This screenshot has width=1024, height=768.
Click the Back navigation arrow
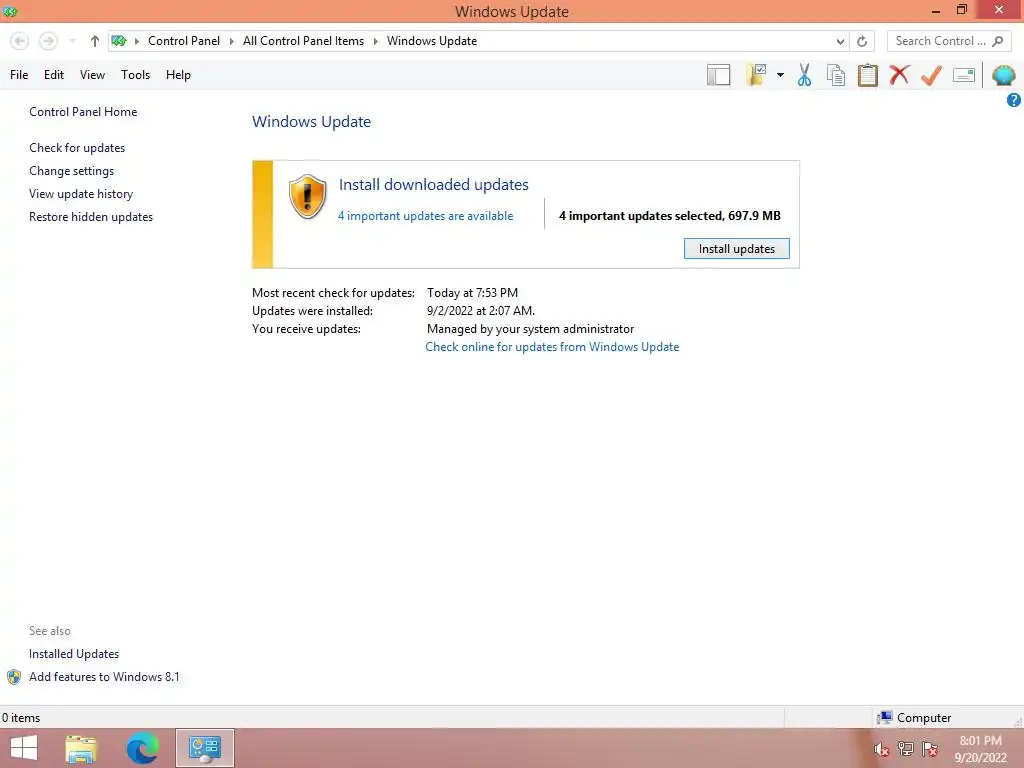[x=20, y=41]
